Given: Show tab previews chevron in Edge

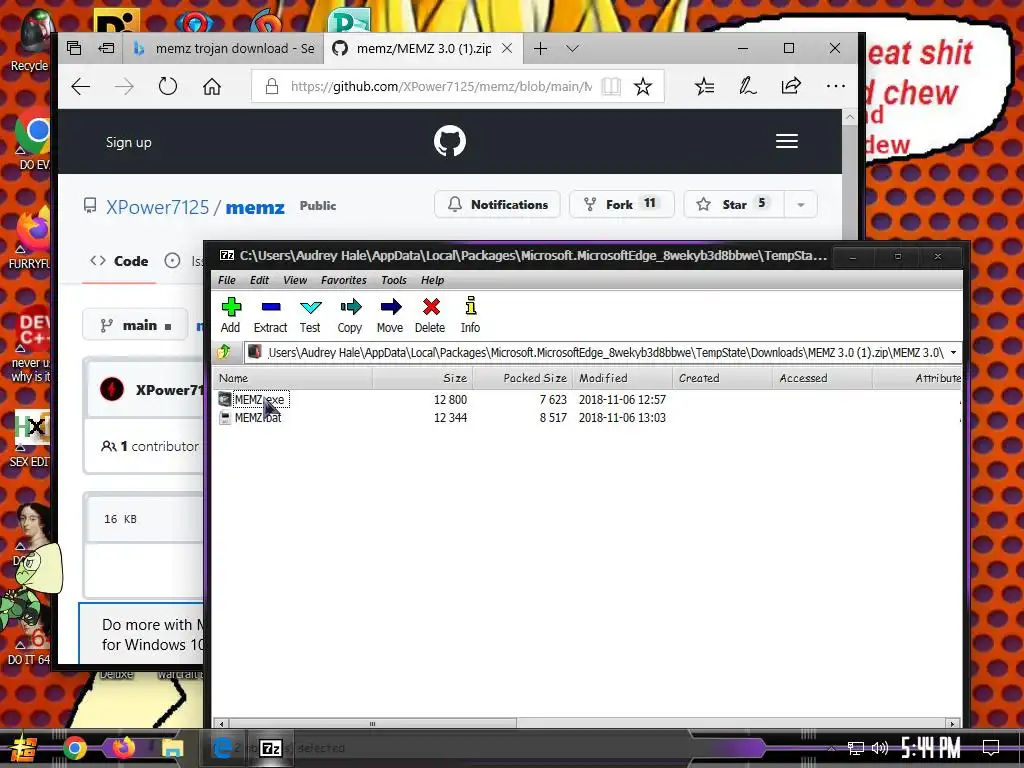Looking at the screenshot, I should (x=572, y=48).
